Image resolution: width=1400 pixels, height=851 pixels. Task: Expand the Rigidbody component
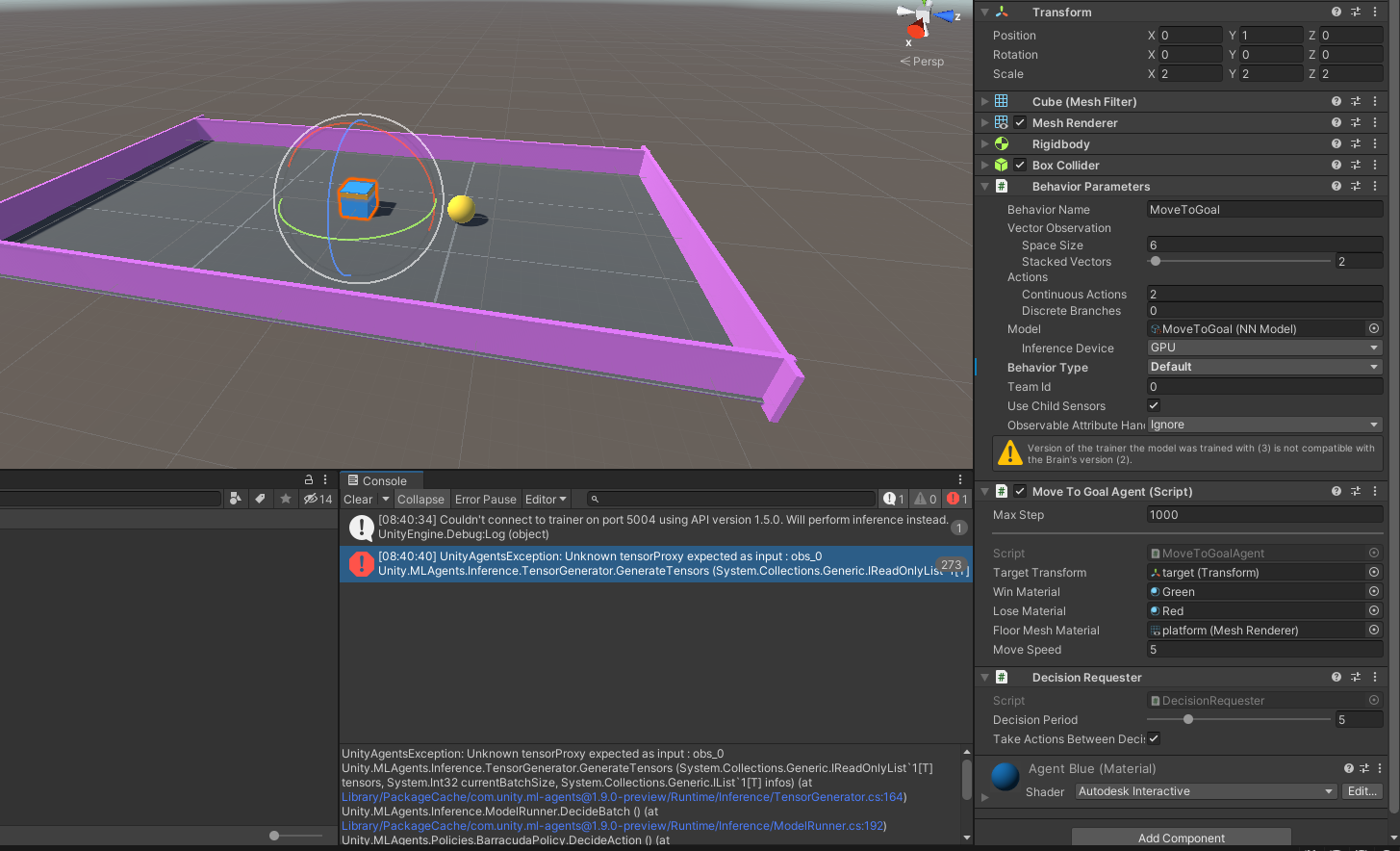click(x=983, y=143)
